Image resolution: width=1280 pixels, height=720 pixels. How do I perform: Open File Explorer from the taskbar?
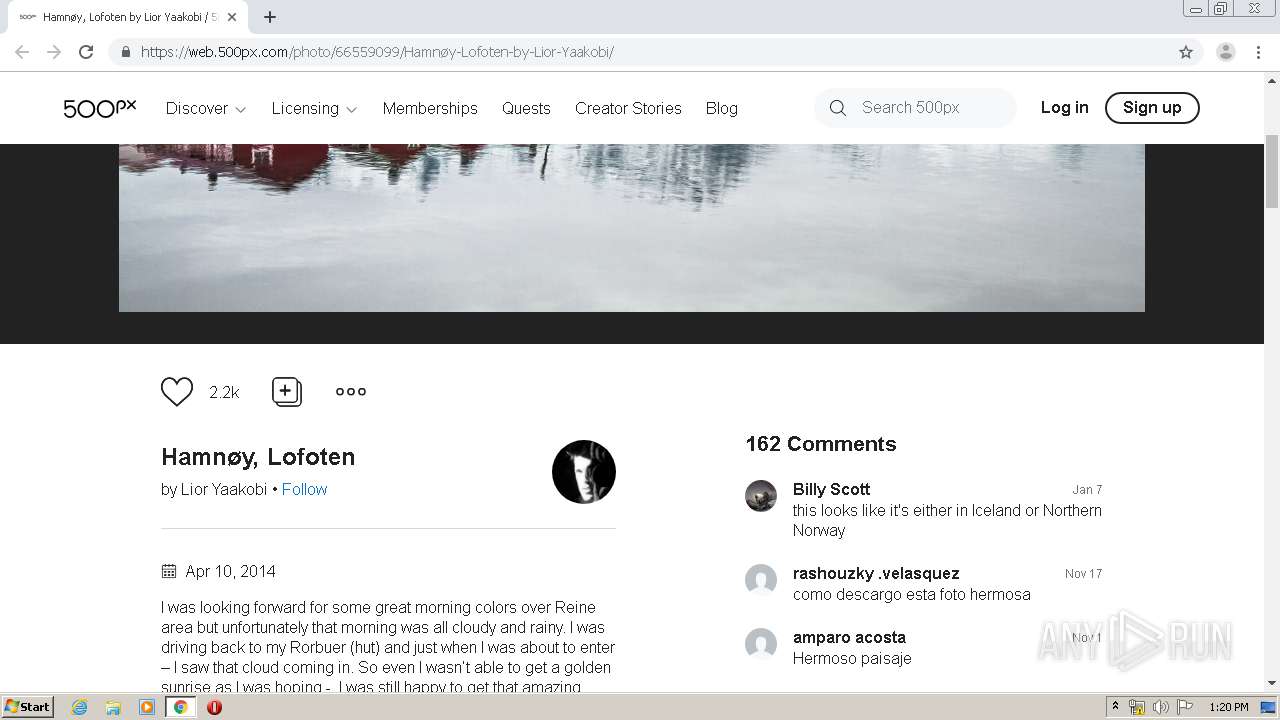[113, 707]
